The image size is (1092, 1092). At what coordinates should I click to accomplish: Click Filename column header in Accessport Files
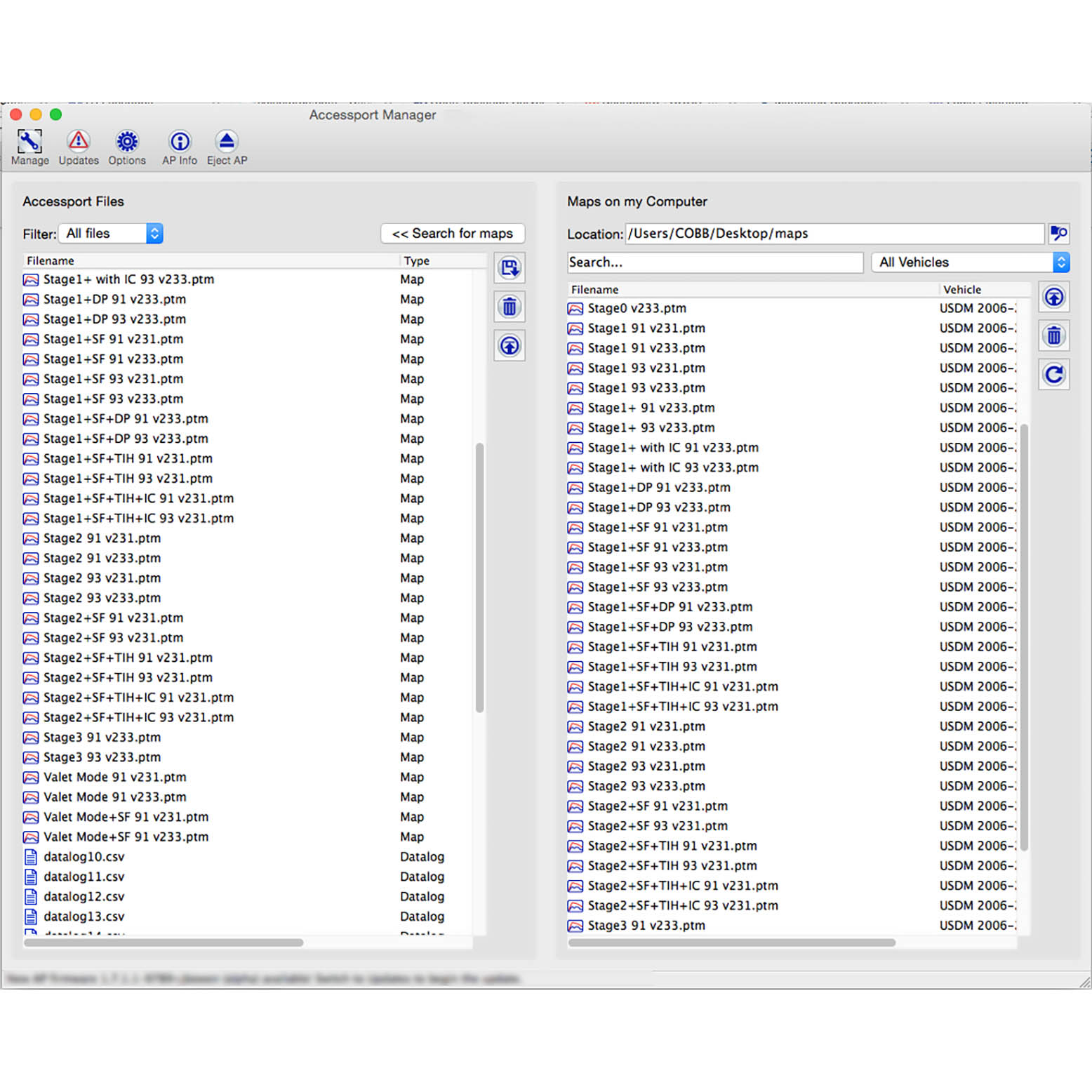click(211, 260)
